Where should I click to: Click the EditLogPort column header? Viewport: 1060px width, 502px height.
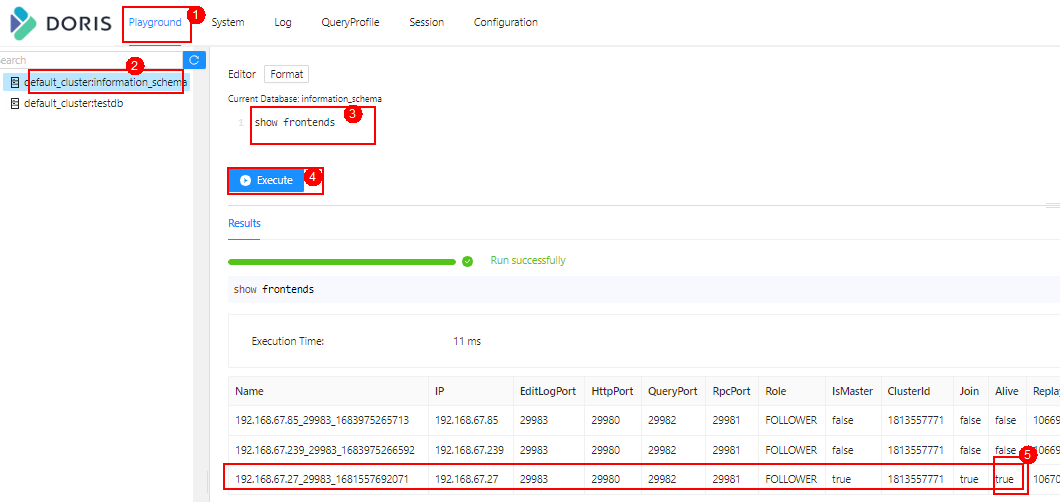coord(548,391)
